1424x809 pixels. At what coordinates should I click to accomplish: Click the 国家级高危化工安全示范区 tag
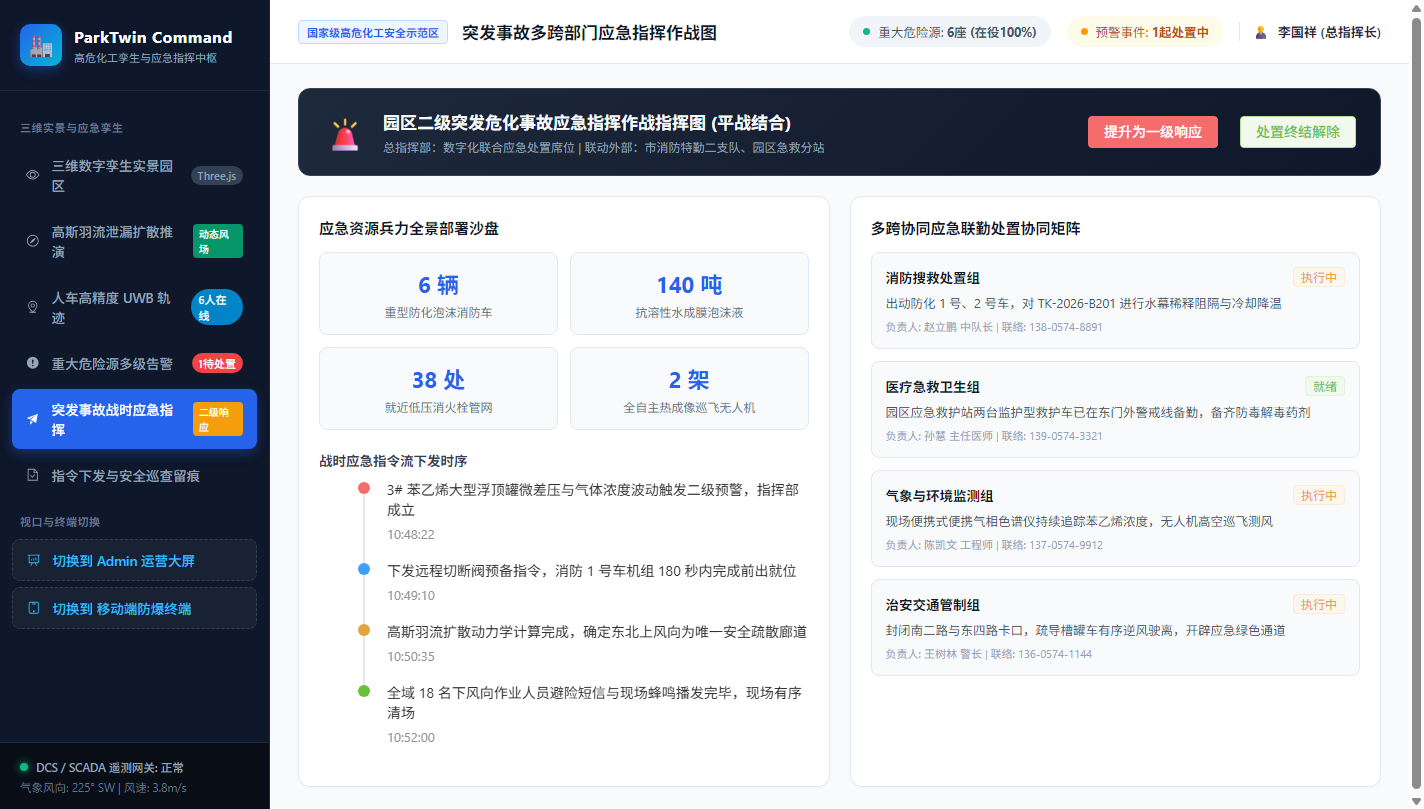pyautogui.click(x=373, y=32)
